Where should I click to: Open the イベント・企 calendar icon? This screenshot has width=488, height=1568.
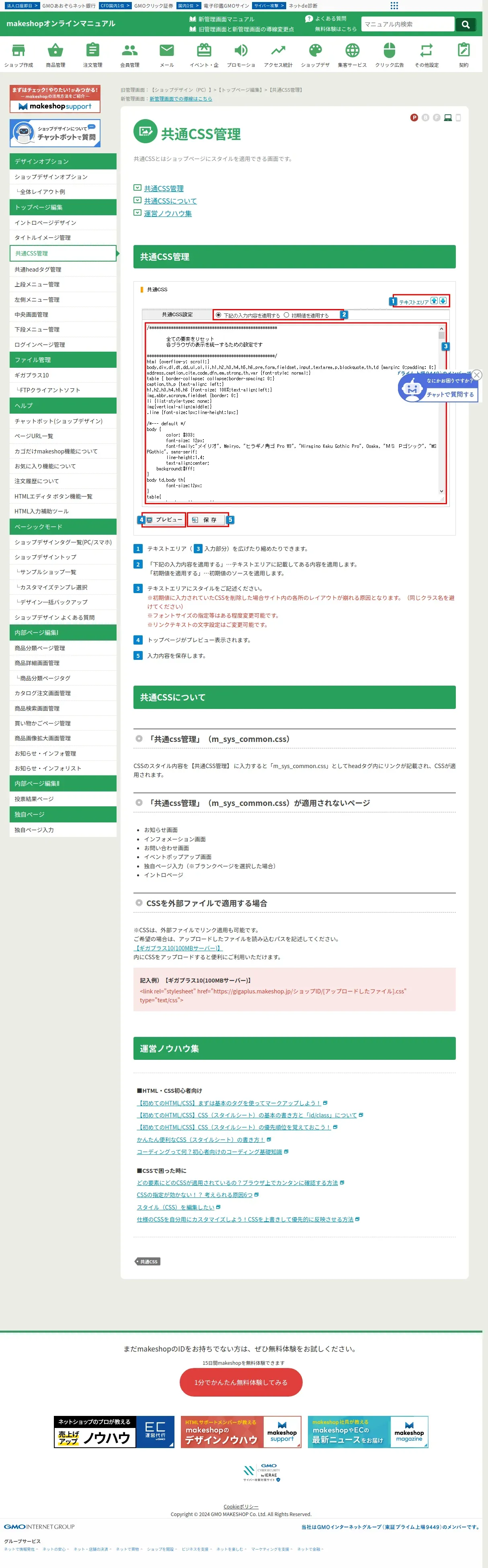pos(205,51)
